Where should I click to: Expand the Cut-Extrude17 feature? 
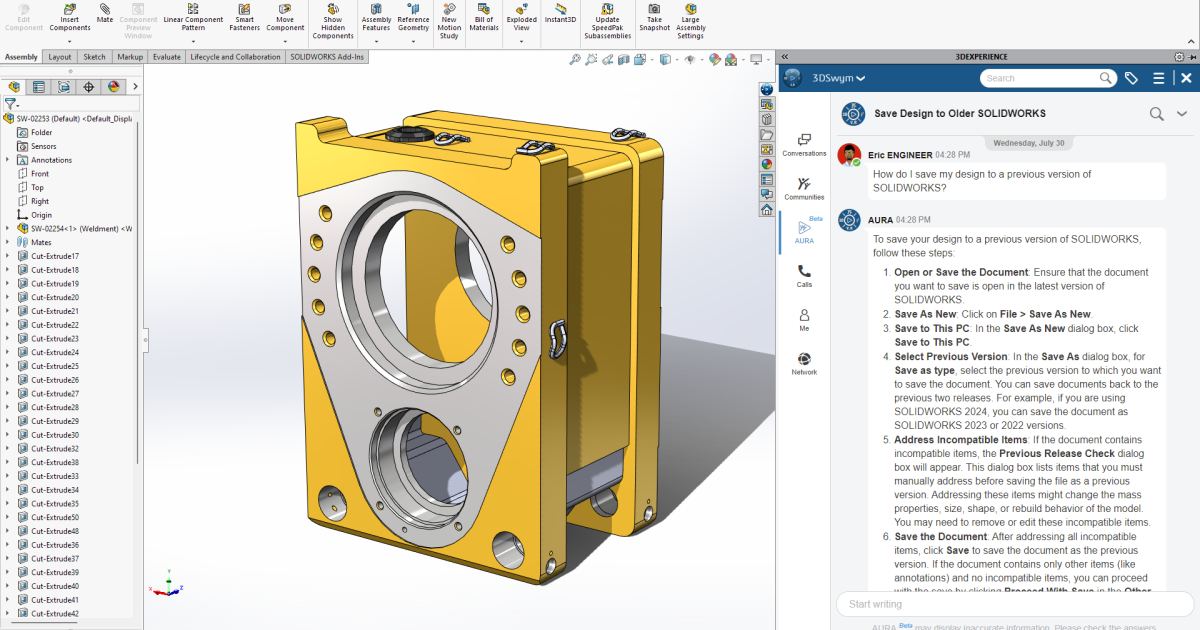(9, 255)
